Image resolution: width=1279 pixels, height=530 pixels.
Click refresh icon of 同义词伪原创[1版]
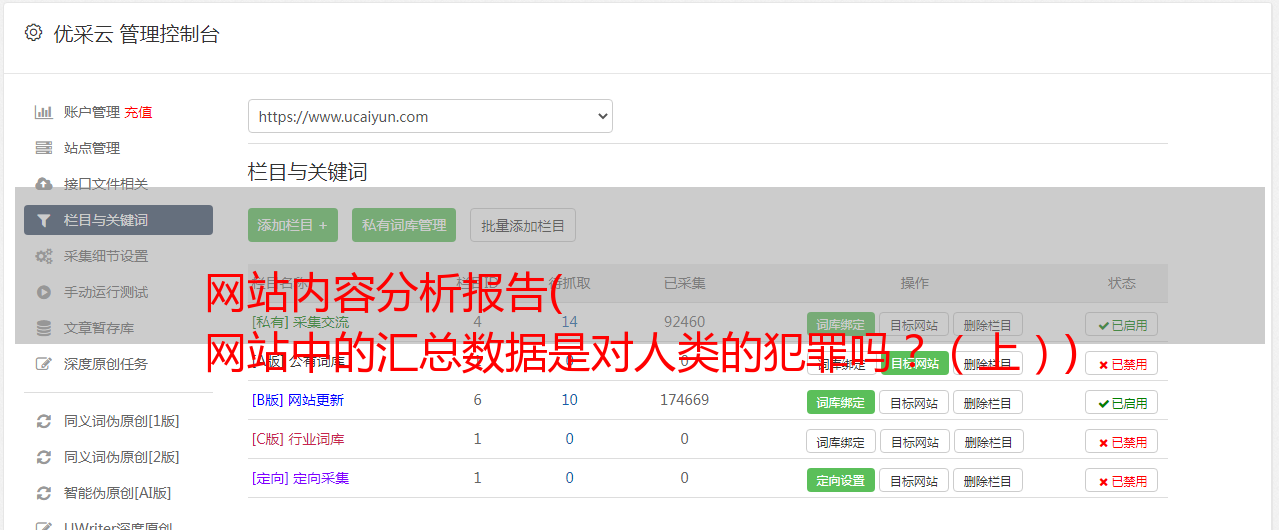[44, 421]
